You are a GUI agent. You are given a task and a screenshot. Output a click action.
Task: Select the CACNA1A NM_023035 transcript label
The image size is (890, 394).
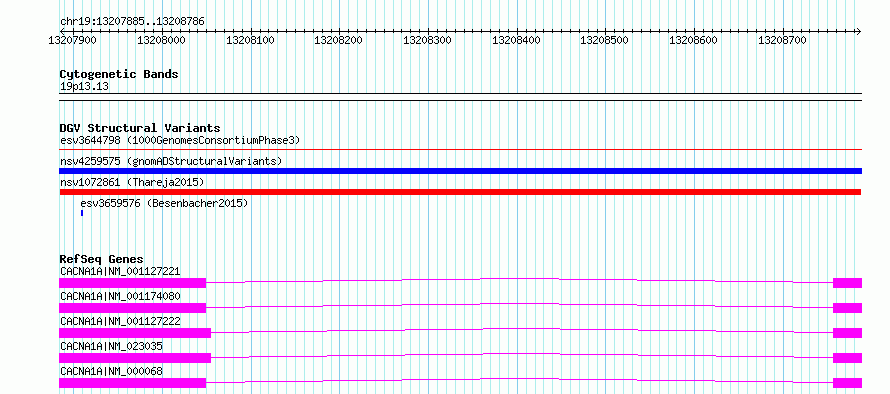point(112,346)
